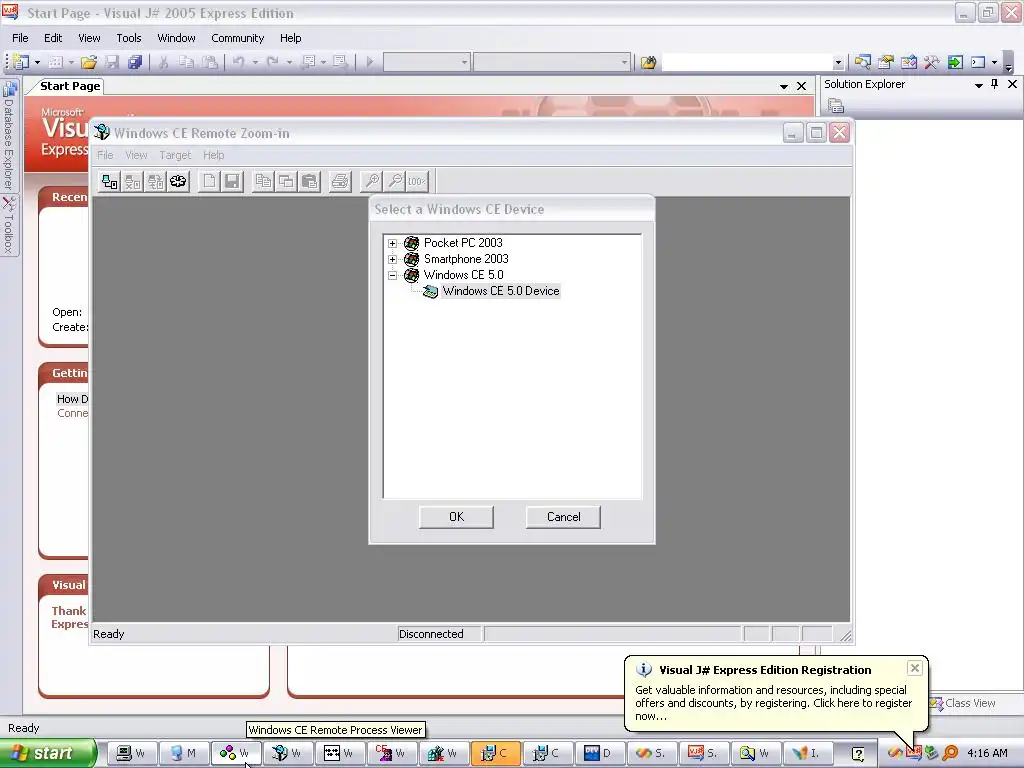This screenshot has height=768, width=1024.
Task: Click the Disconnected status bar text
Action: pos(431,633)
